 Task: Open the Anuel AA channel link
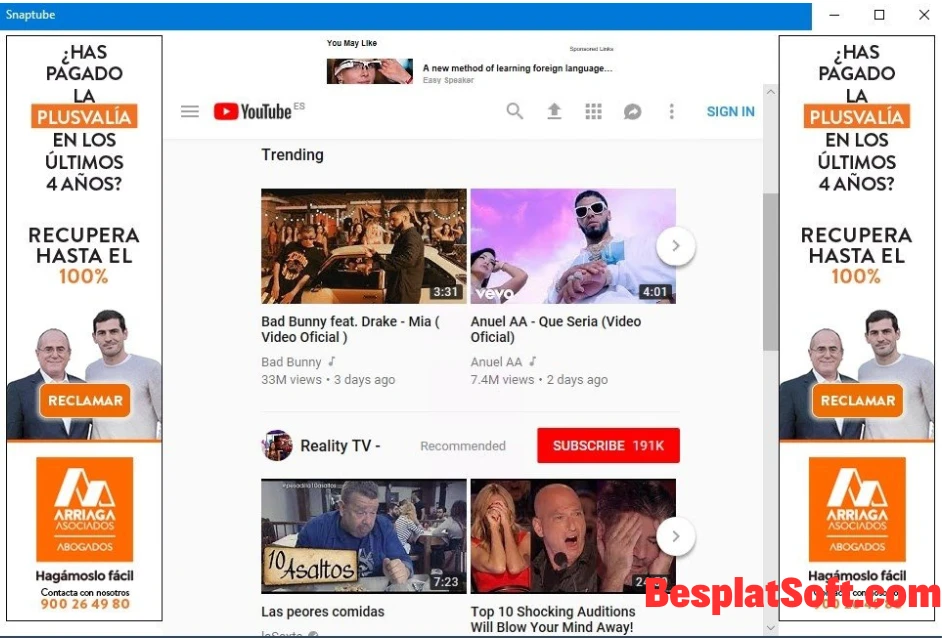[495, 361]
